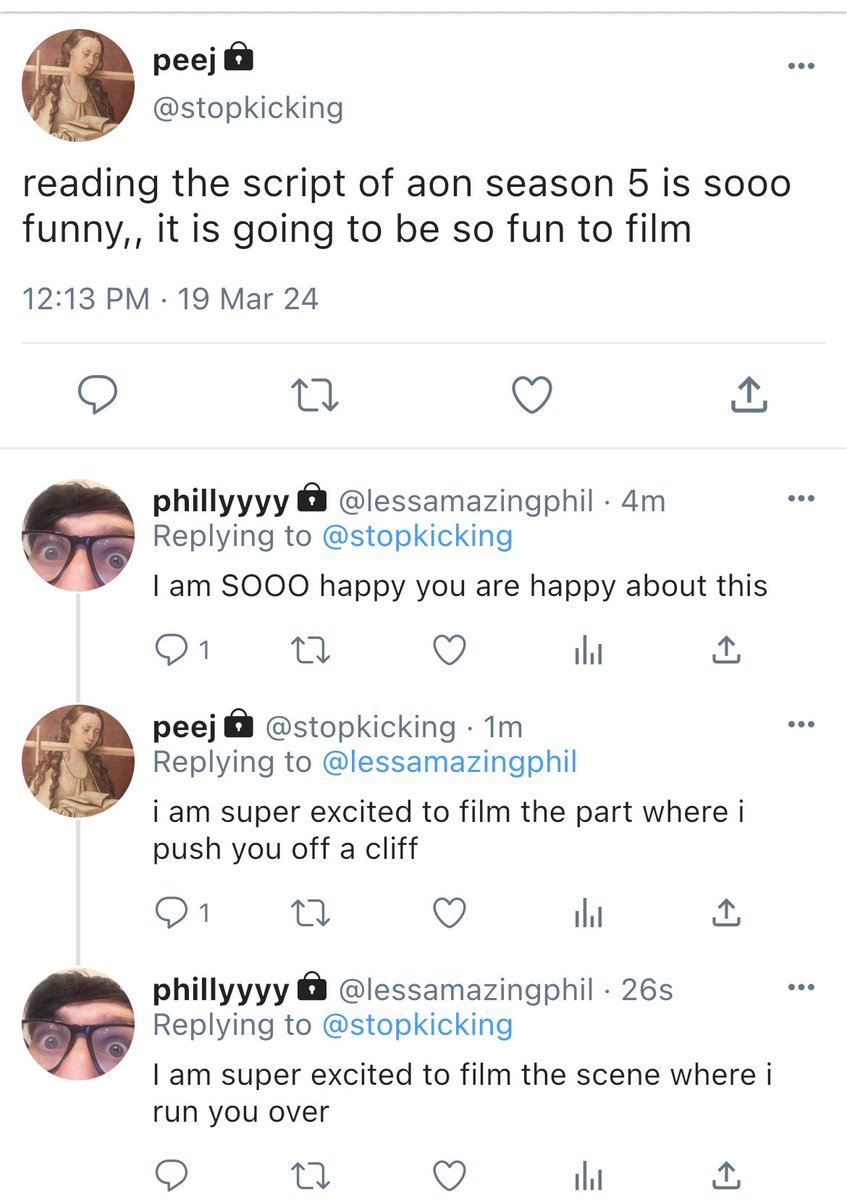View analytics of 'run you over' tweet
This screenshot has width=847, height=1200.
point(588,1174)
